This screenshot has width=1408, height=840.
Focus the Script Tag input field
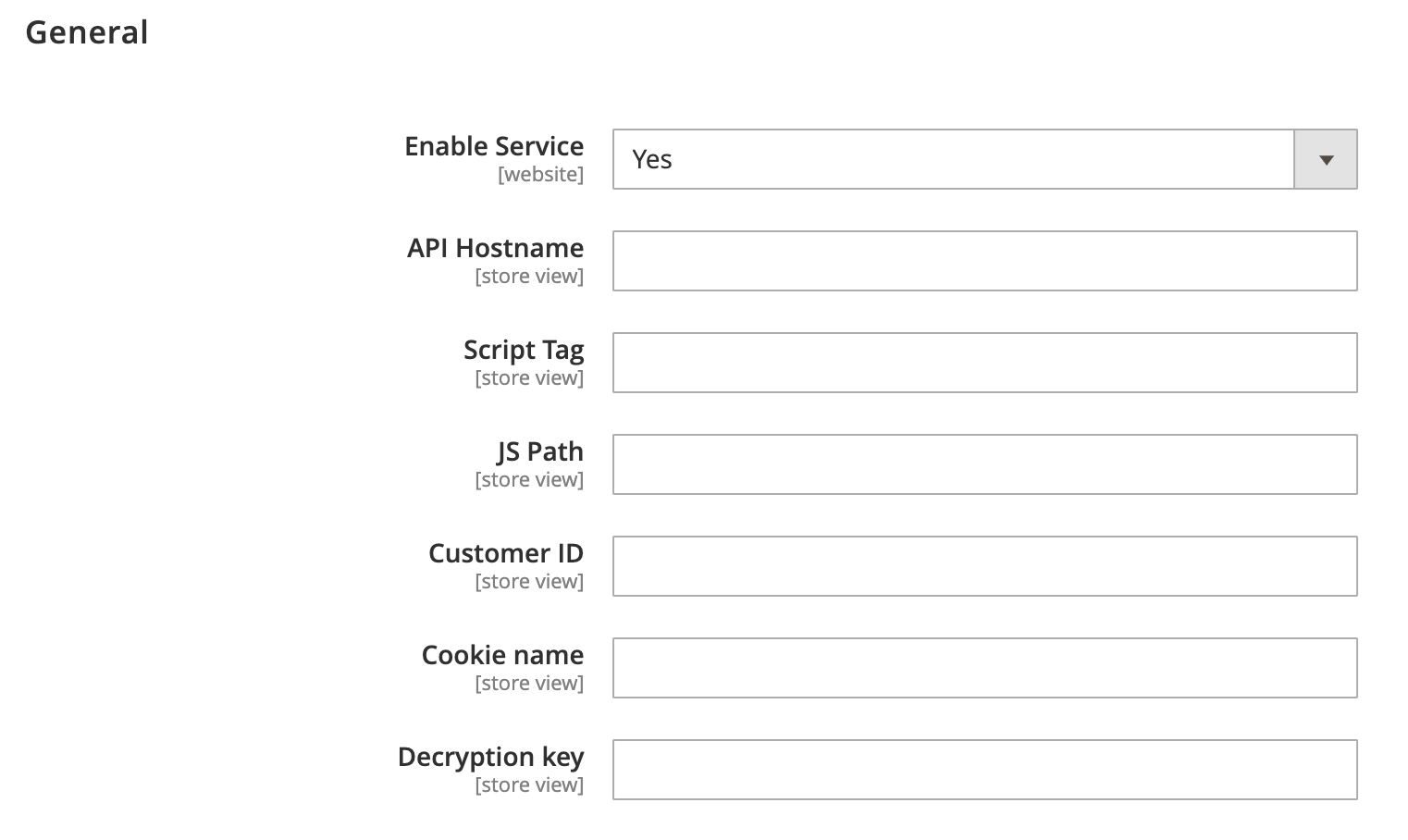coord(984,363)
